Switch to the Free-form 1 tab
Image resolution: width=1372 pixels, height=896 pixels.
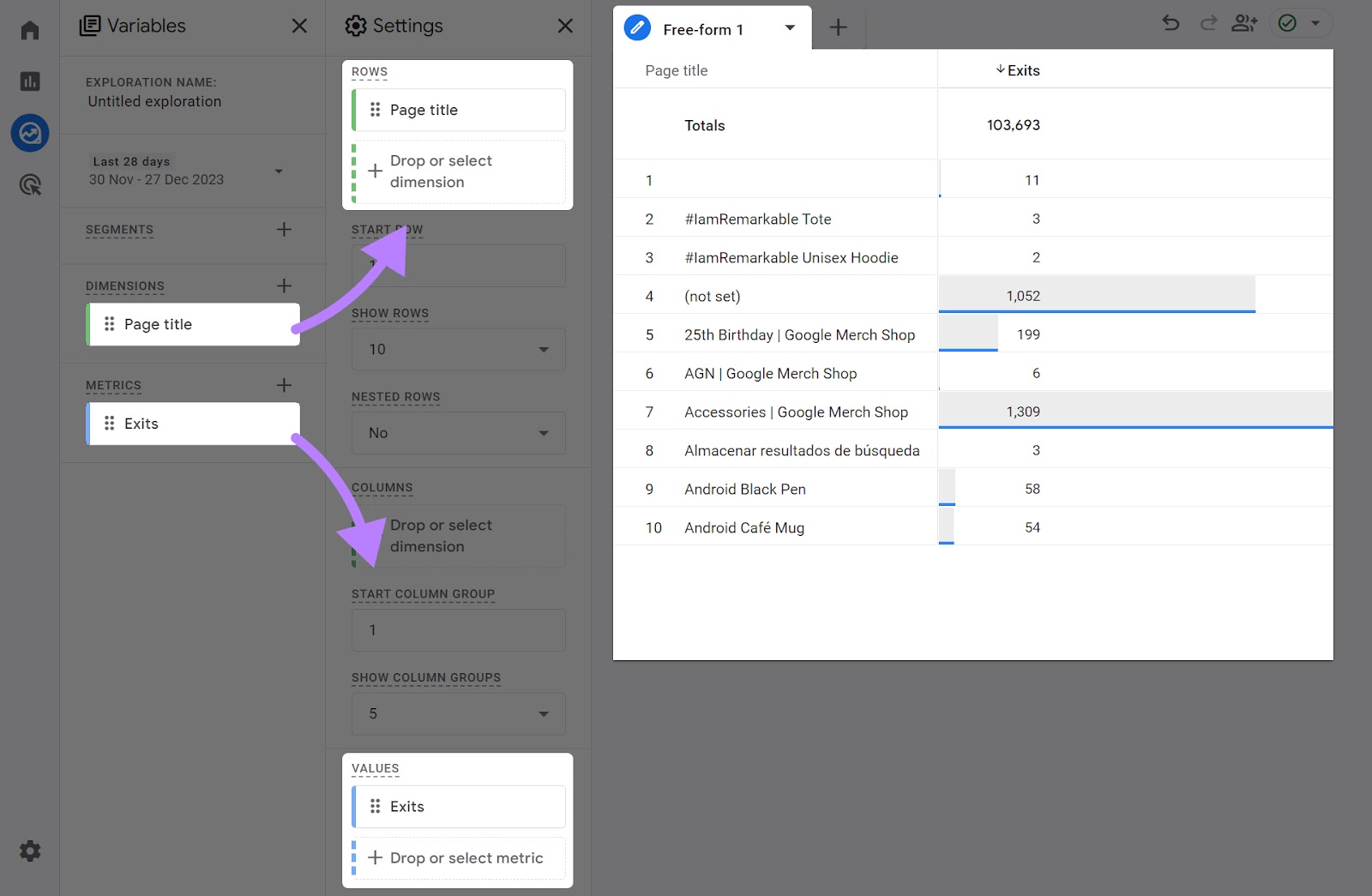click(x=703, y=28)
